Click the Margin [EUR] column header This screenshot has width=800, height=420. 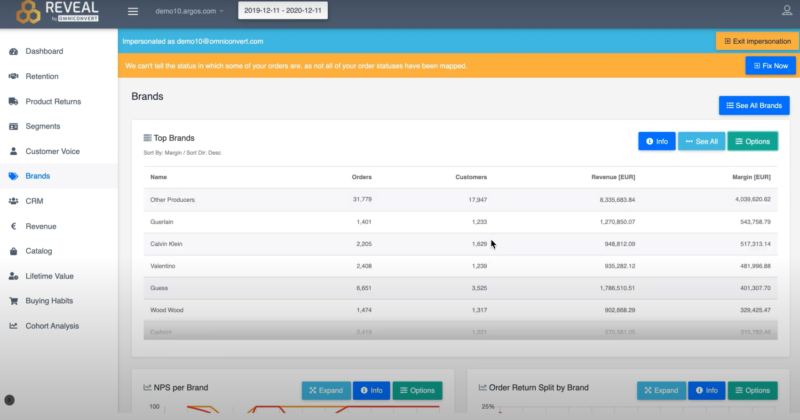(x=752, y=177)
